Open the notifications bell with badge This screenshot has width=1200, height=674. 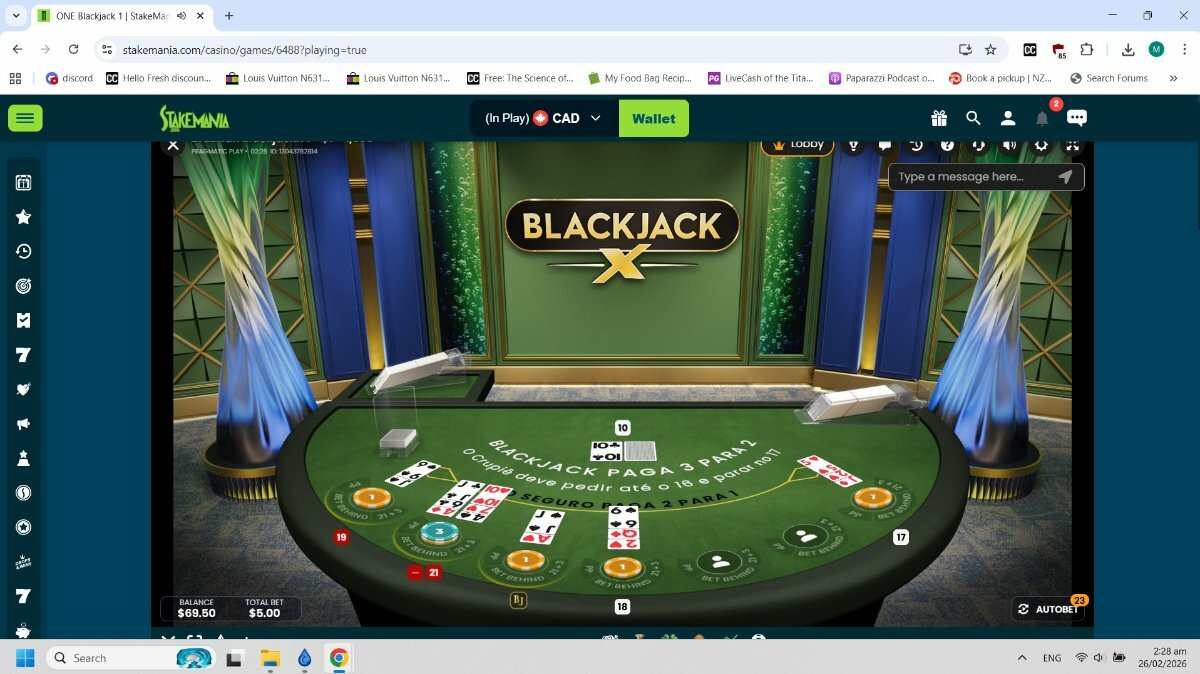pos(1042,118)
